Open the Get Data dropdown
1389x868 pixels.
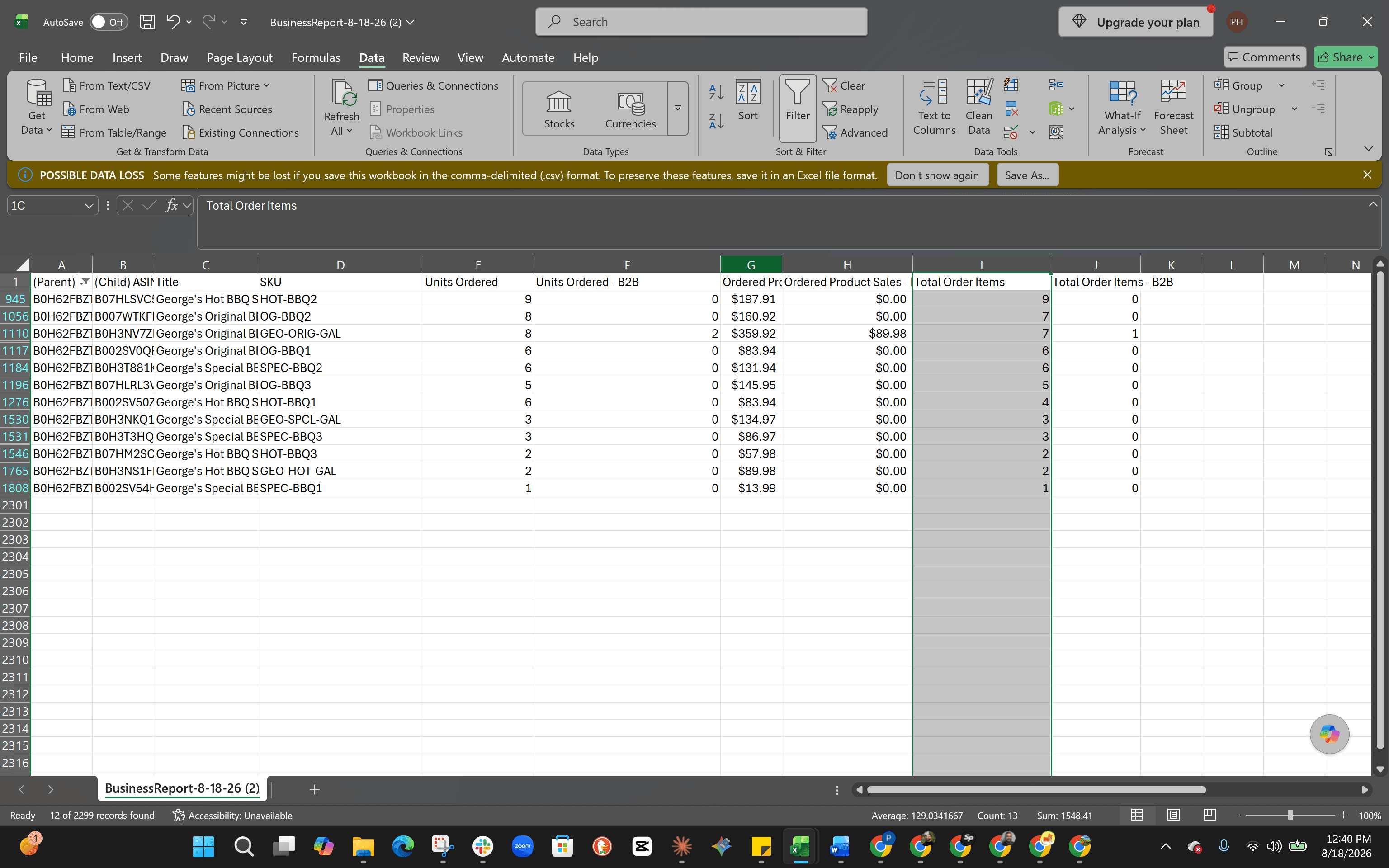[36, 107]
